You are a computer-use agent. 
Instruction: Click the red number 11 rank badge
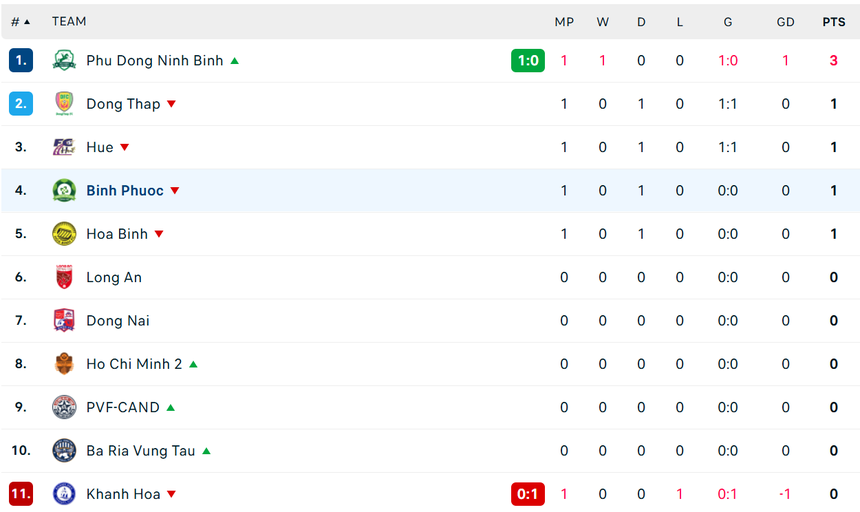click(21, 494)
